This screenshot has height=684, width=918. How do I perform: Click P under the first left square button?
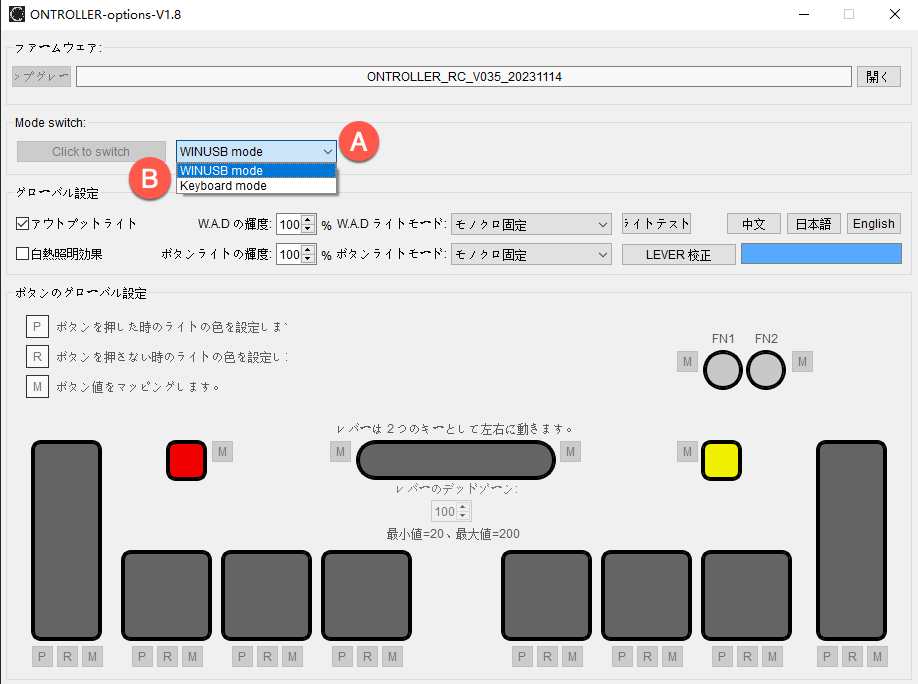click(x=142, y=656)
